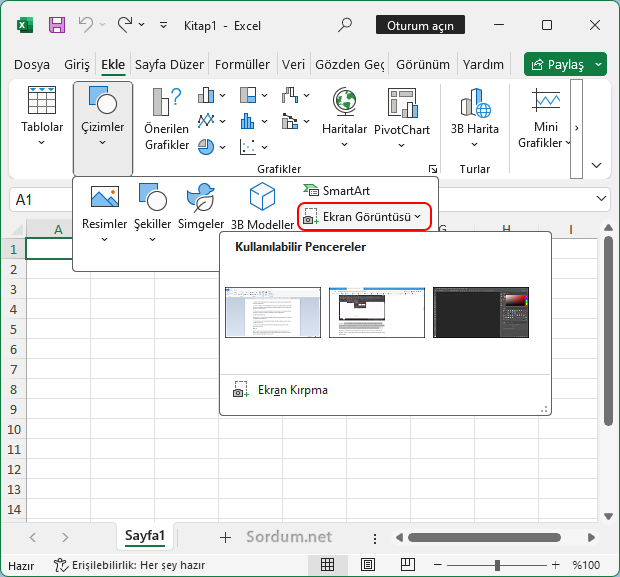Viewport: 620px width, 577px height.
Task: Click the vertical scrollbar thumb
Action: coord(609,330)
